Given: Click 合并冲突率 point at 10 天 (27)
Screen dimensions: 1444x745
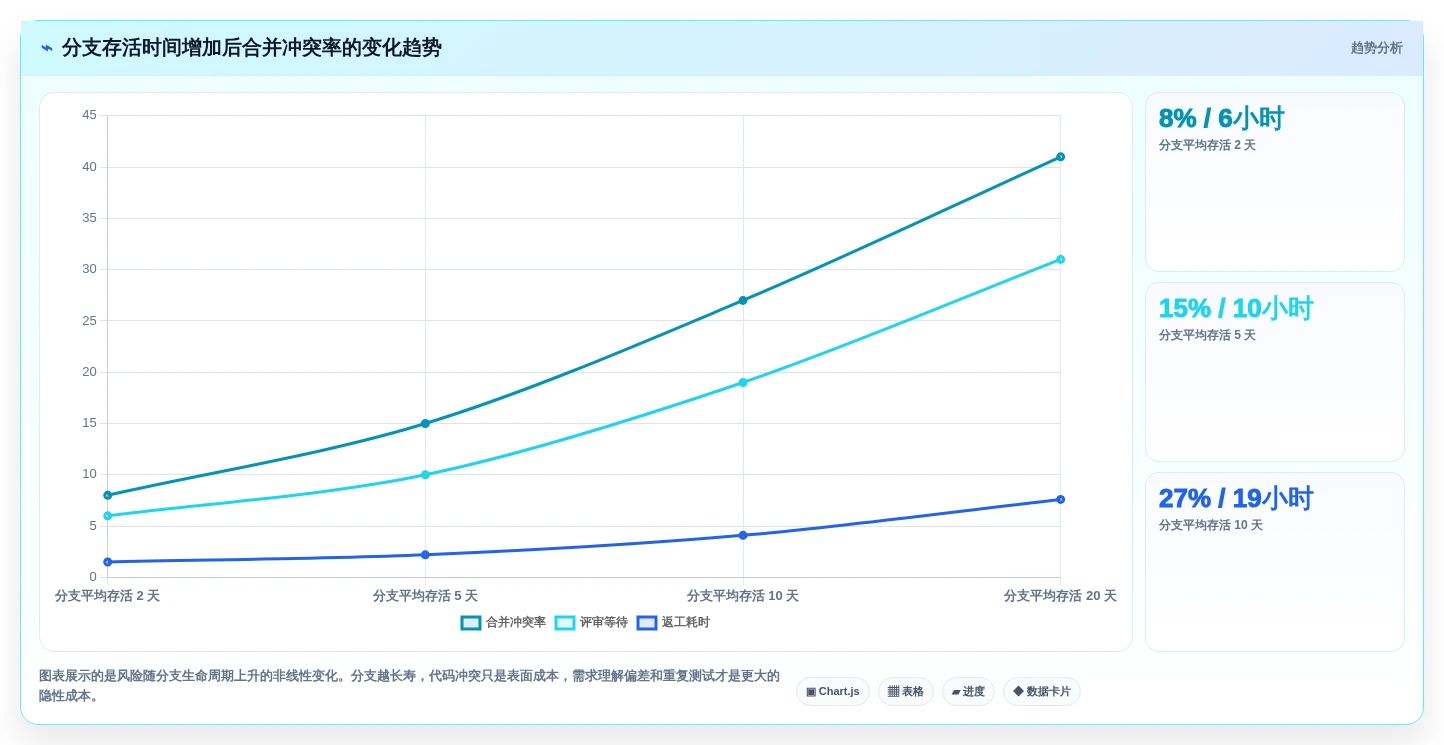Looking at the screenshot, I should click(743, 300).
